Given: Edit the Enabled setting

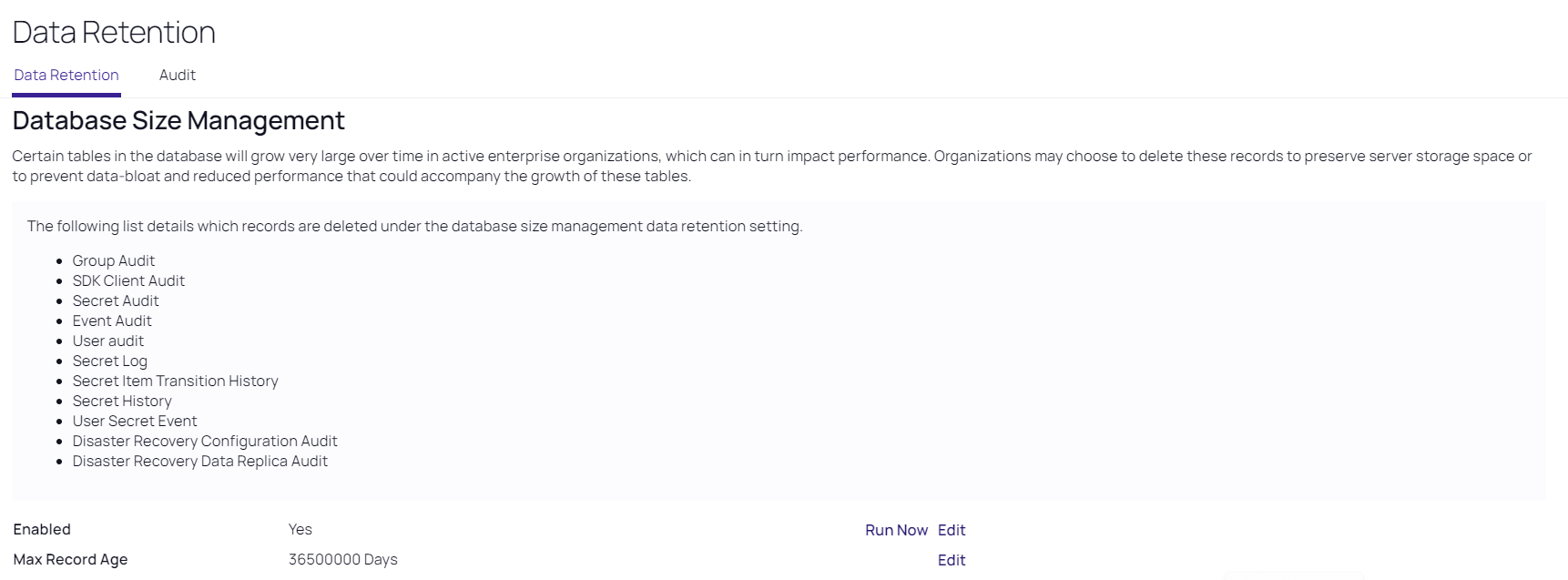Looking at the screenshot, I should (x=952, y=530).
